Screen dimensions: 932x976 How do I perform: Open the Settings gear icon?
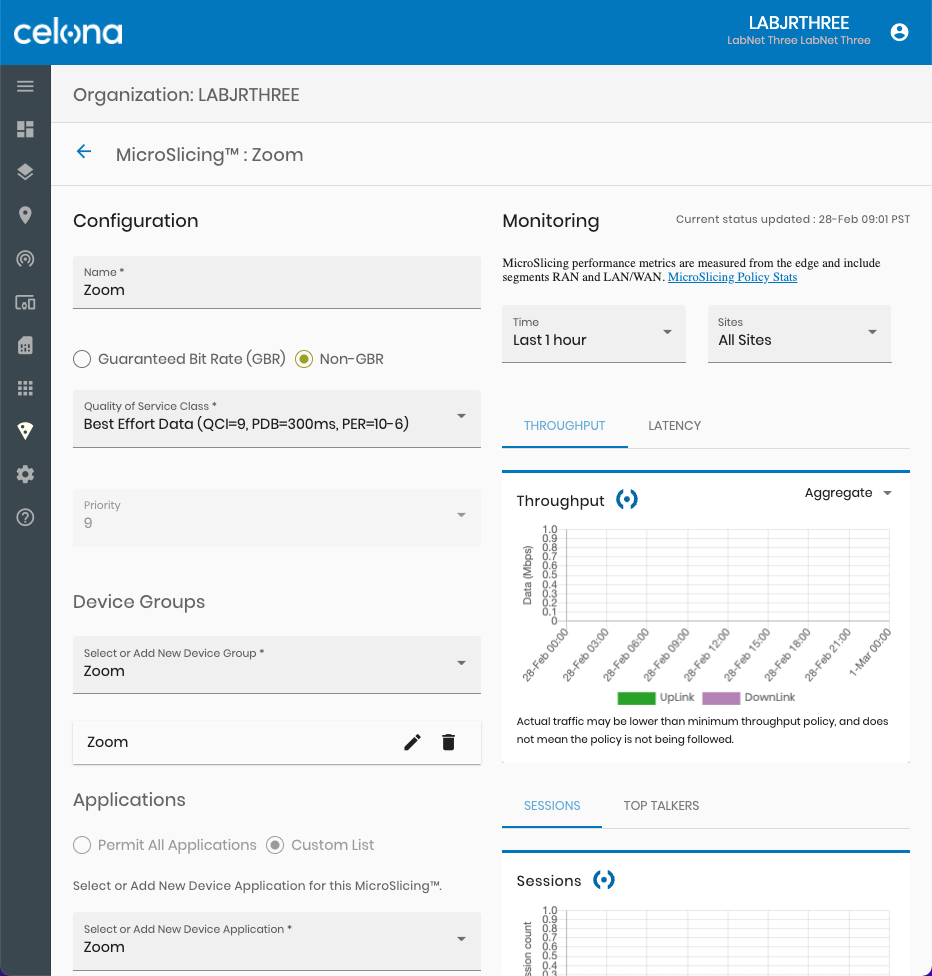click(25, 474)
